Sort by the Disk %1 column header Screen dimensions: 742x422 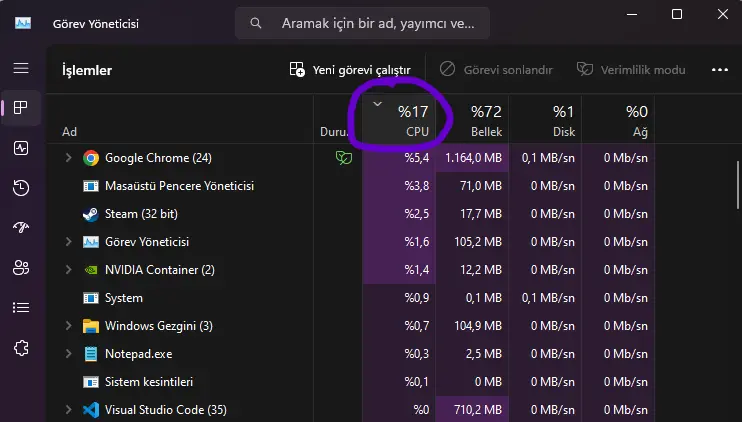pyautogui.click(x=545, y=120)
